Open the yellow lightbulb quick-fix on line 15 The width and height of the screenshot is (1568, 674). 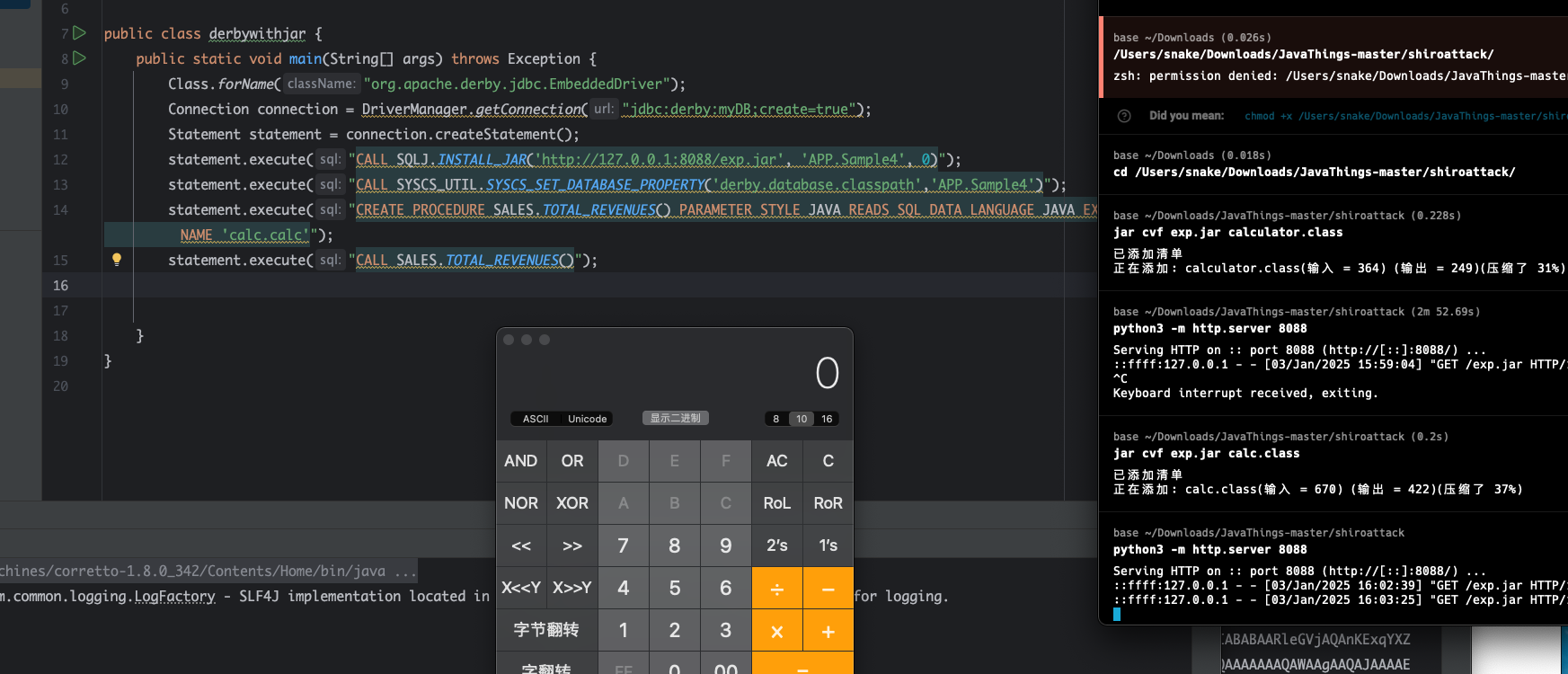pyautogui.click(x=116, y=260)
